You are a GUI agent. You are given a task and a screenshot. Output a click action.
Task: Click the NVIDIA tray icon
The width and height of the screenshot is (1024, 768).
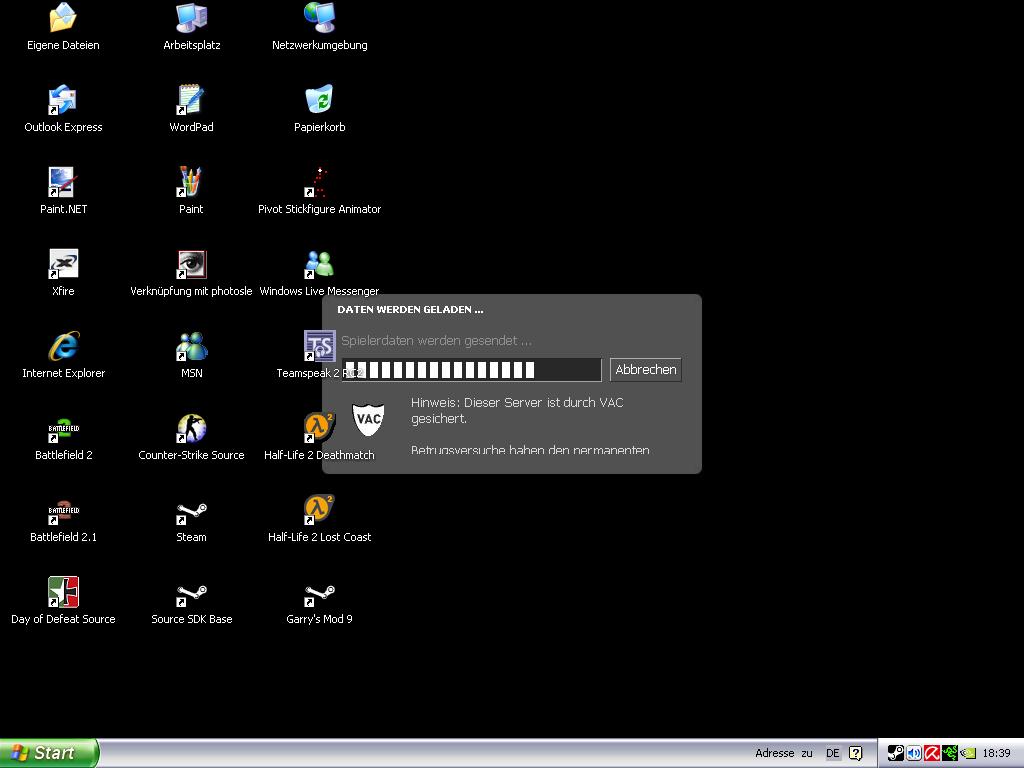point(968,753)
